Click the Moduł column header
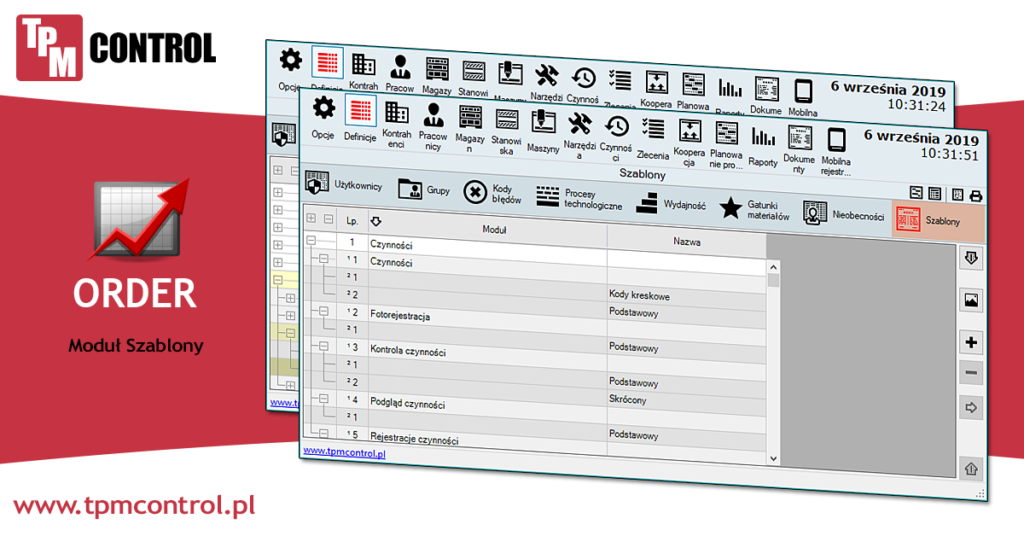Screen dimensions: 1024x536 coord(488,229)
